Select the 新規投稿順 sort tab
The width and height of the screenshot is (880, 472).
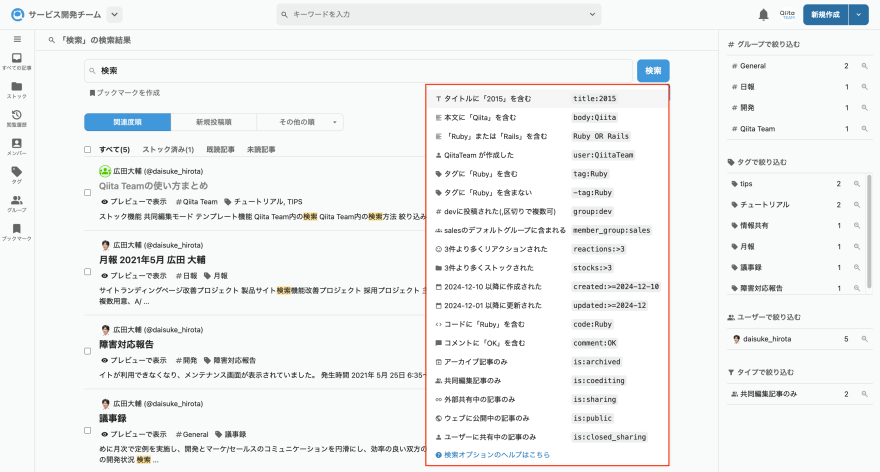pos(214,122)
